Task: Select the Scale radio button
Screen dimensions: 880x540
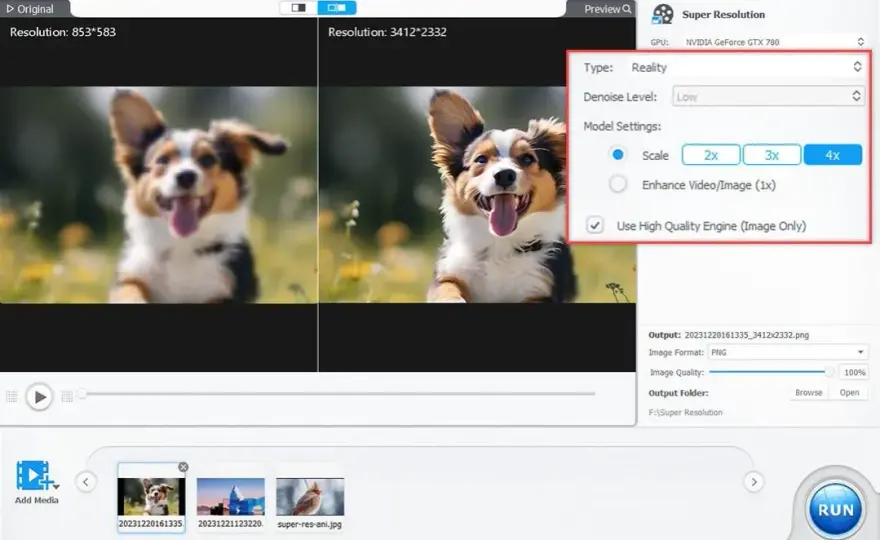Action: tap(618, 154)
